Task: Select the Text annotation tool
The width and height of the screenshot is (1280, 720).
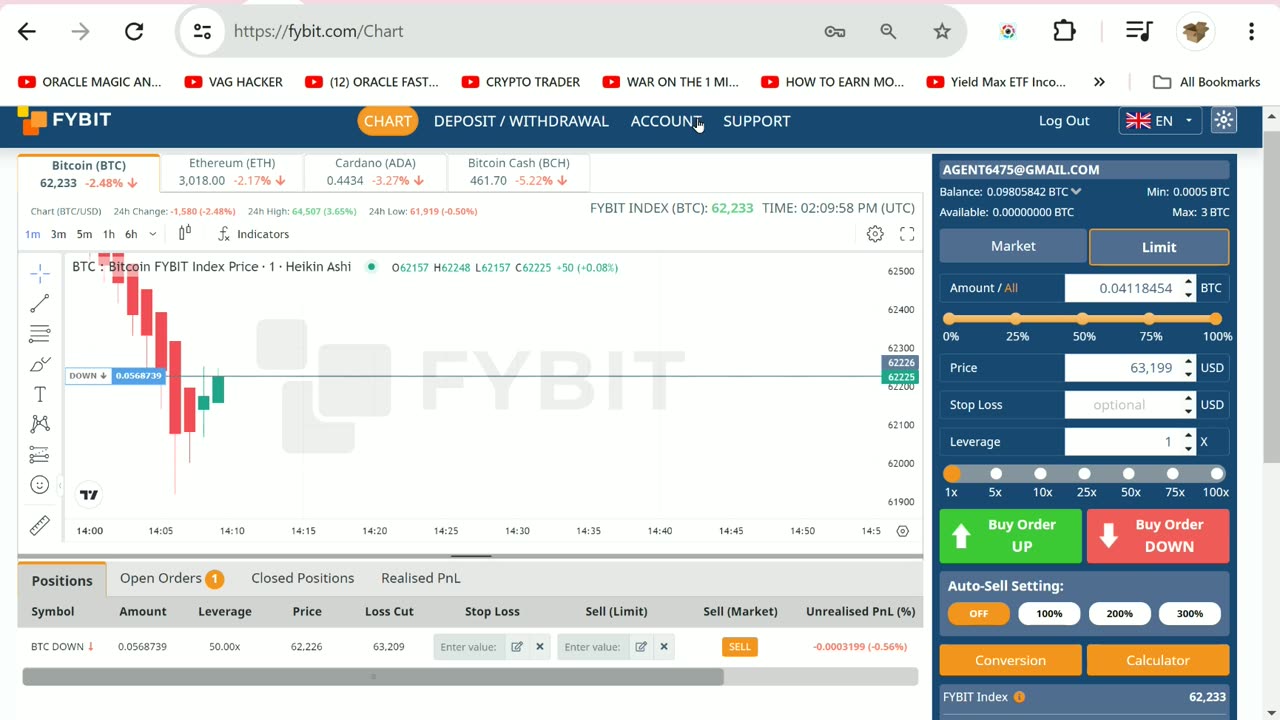Action: tap(39, 394)
